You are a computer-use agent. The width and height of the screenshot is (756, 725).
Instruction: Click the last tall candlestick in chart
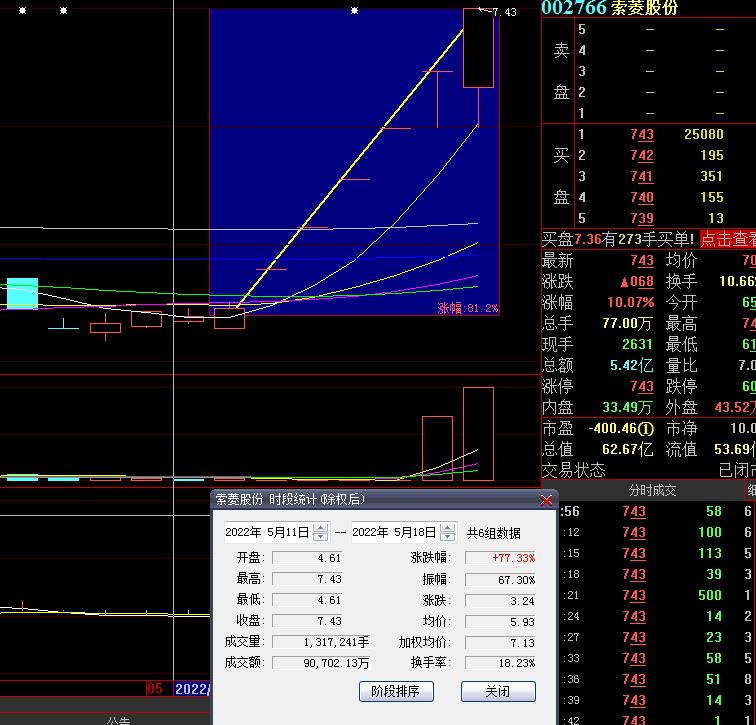pos(478,48)
